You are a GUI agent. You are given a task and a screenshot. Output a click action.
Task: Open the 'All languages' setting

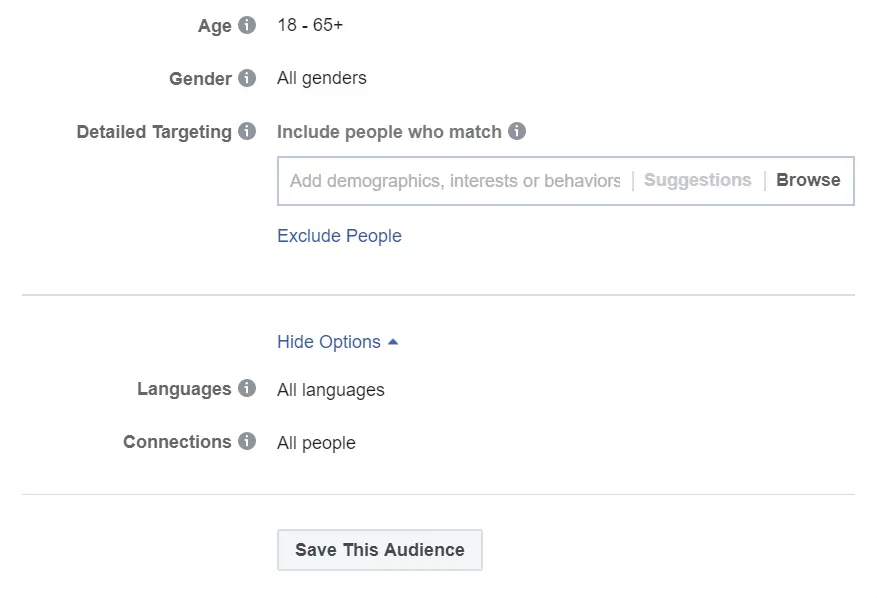[331, 390]
